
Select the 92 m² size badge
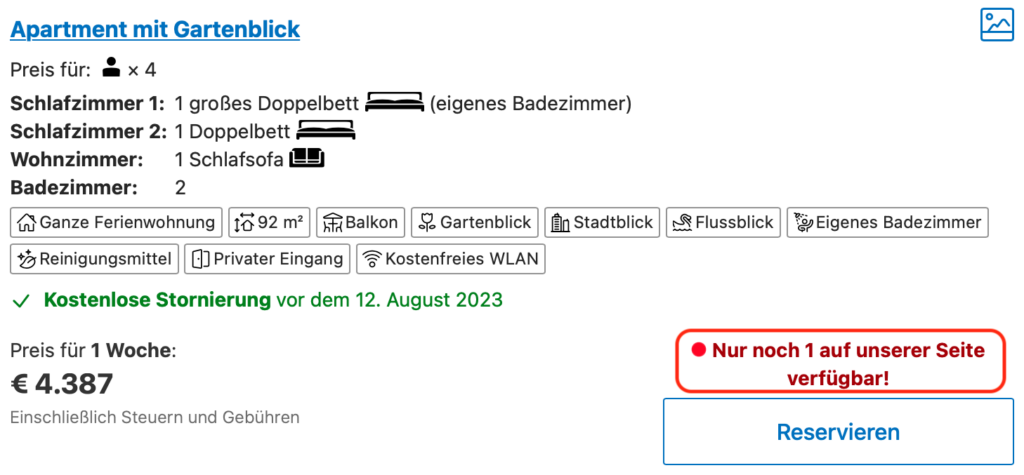pos(269,222)
